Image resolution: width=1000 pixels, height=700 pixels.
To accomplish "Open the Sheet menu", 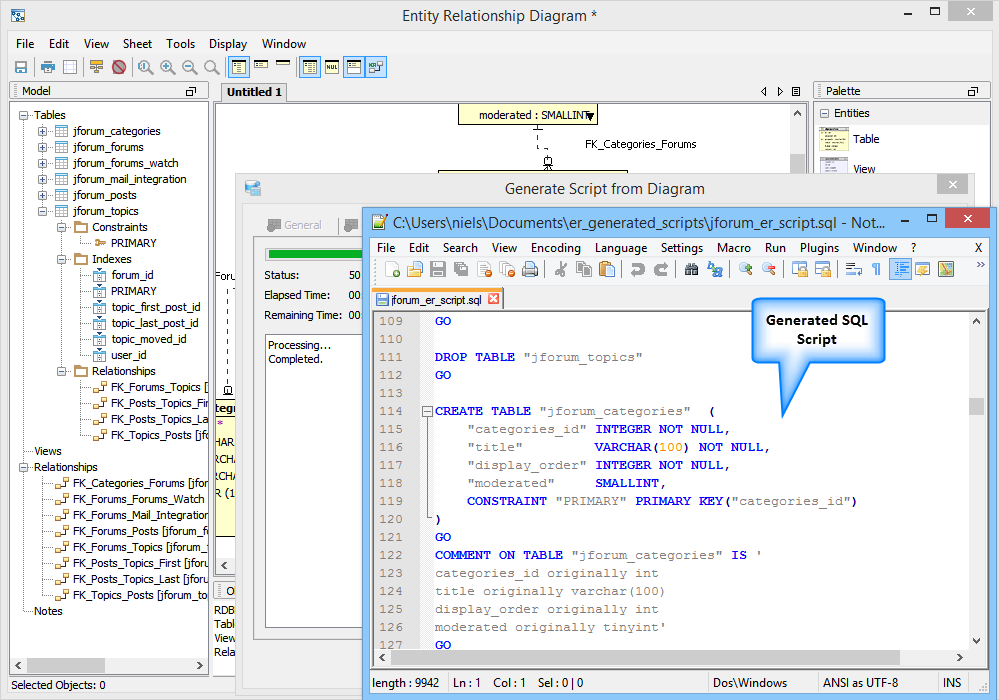I will [x=137, y=44].
